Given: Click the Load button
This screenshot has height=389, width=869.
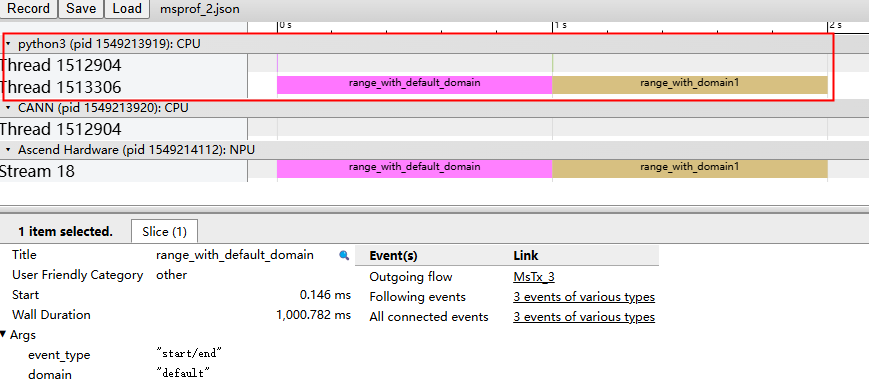Looking at the screenshot, I should [x=127, y=9].
